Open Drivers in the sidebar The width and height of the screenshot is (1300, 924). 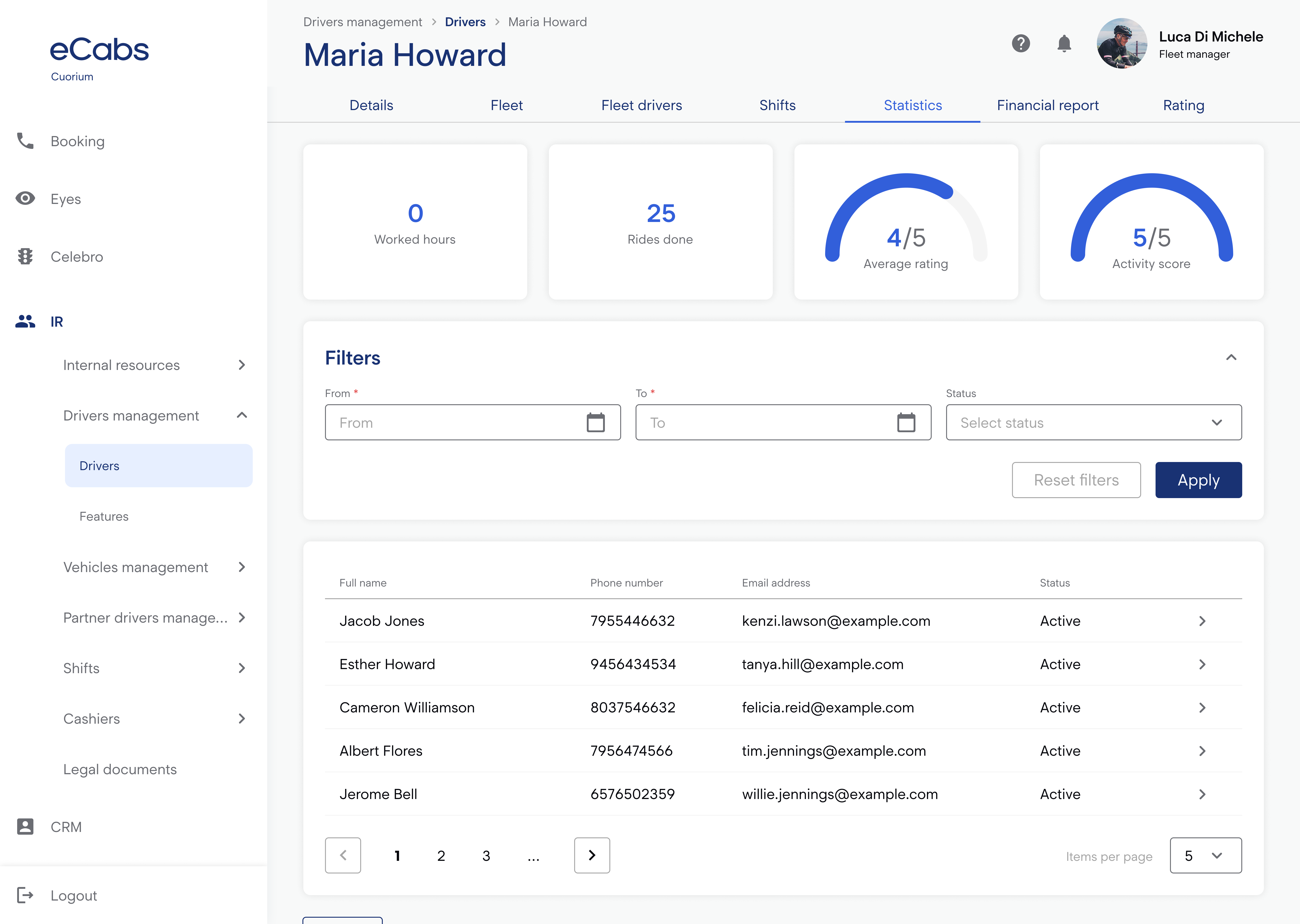(x=159, y=465)
